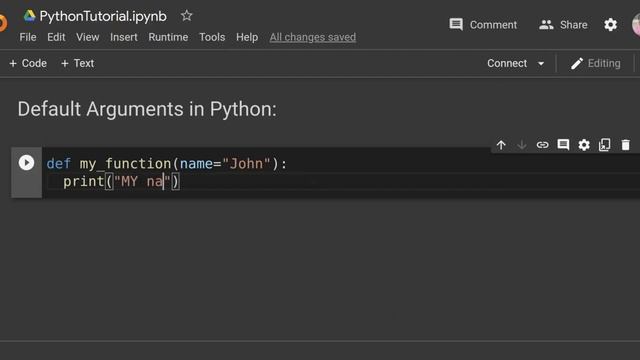The image size is (640, 360).
Task: Star the PythonTutorial notebook
Action: tap(187, 16)
